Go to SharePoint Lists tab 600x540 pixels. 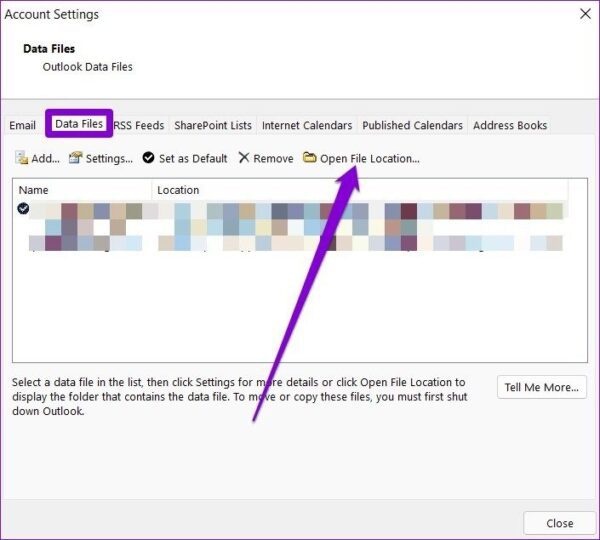(x=213, y=126)
